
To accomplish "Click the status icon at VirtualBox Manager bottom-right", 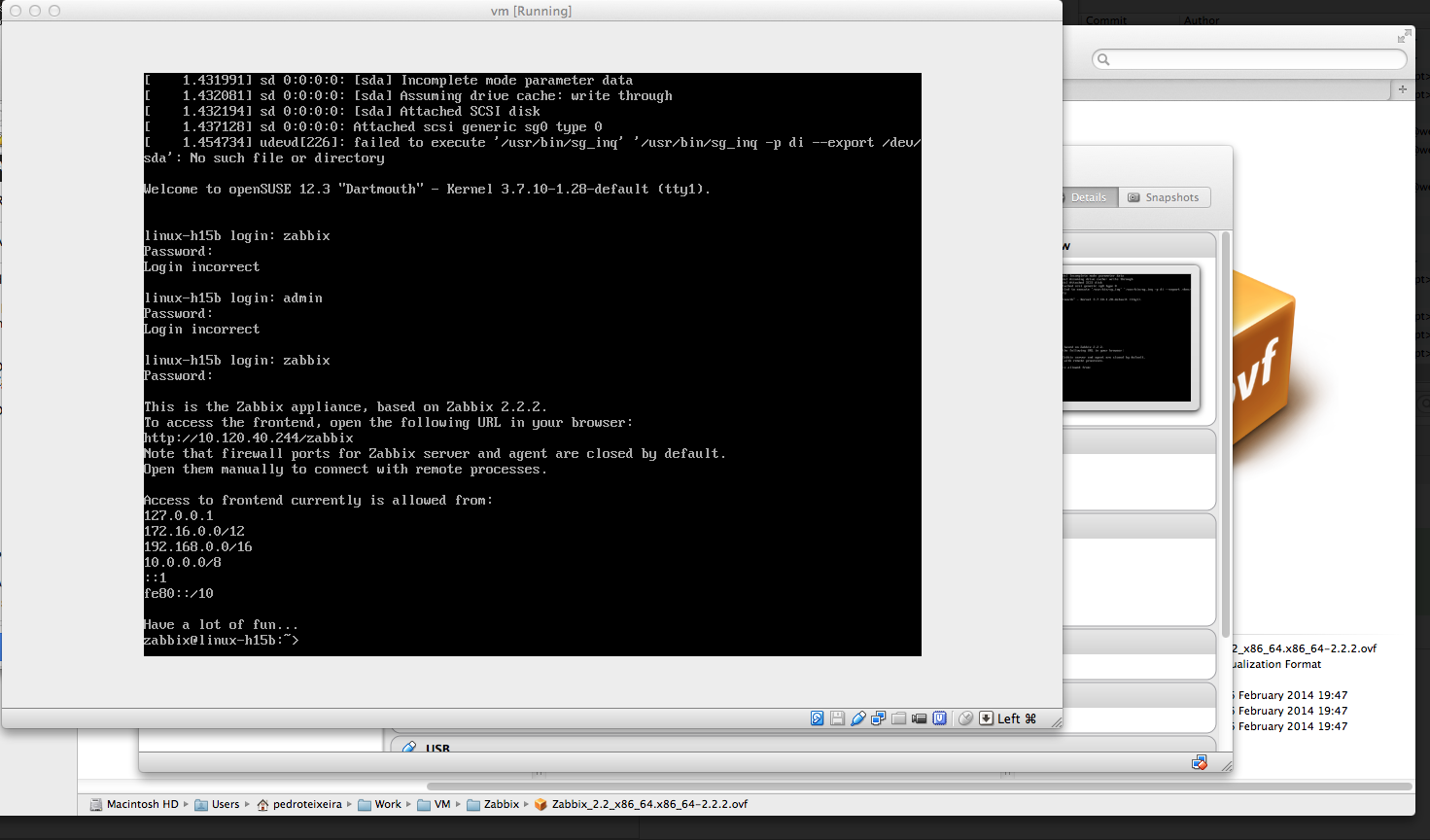I will [x=1200, y=762].
